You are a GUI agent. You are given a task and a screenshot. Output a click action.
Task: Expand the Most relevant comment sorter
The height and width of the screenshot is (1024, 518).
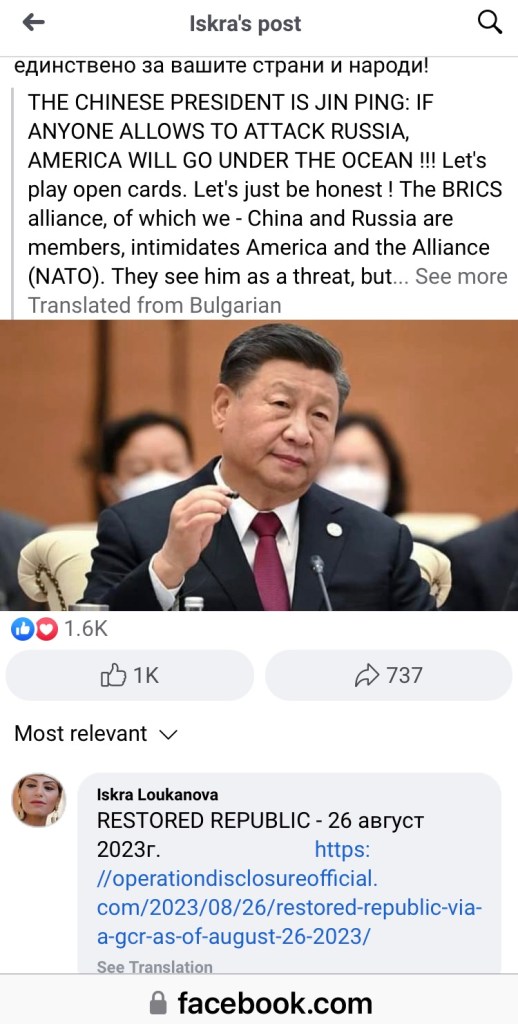point(95,733)
